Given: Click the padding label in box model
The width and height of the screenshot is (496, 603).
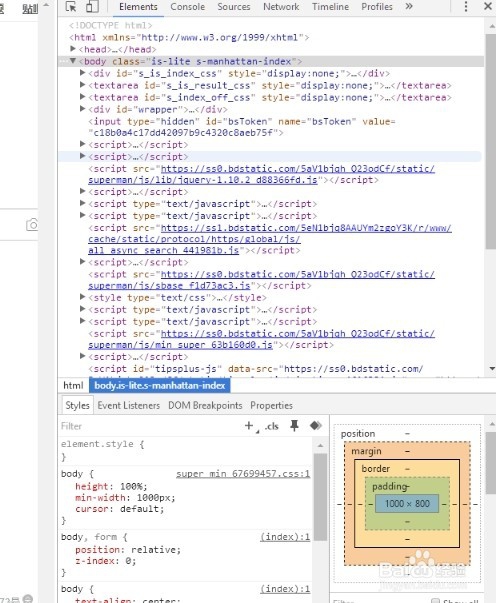Looking at the screenshot, I should click(x=389, y=486).
